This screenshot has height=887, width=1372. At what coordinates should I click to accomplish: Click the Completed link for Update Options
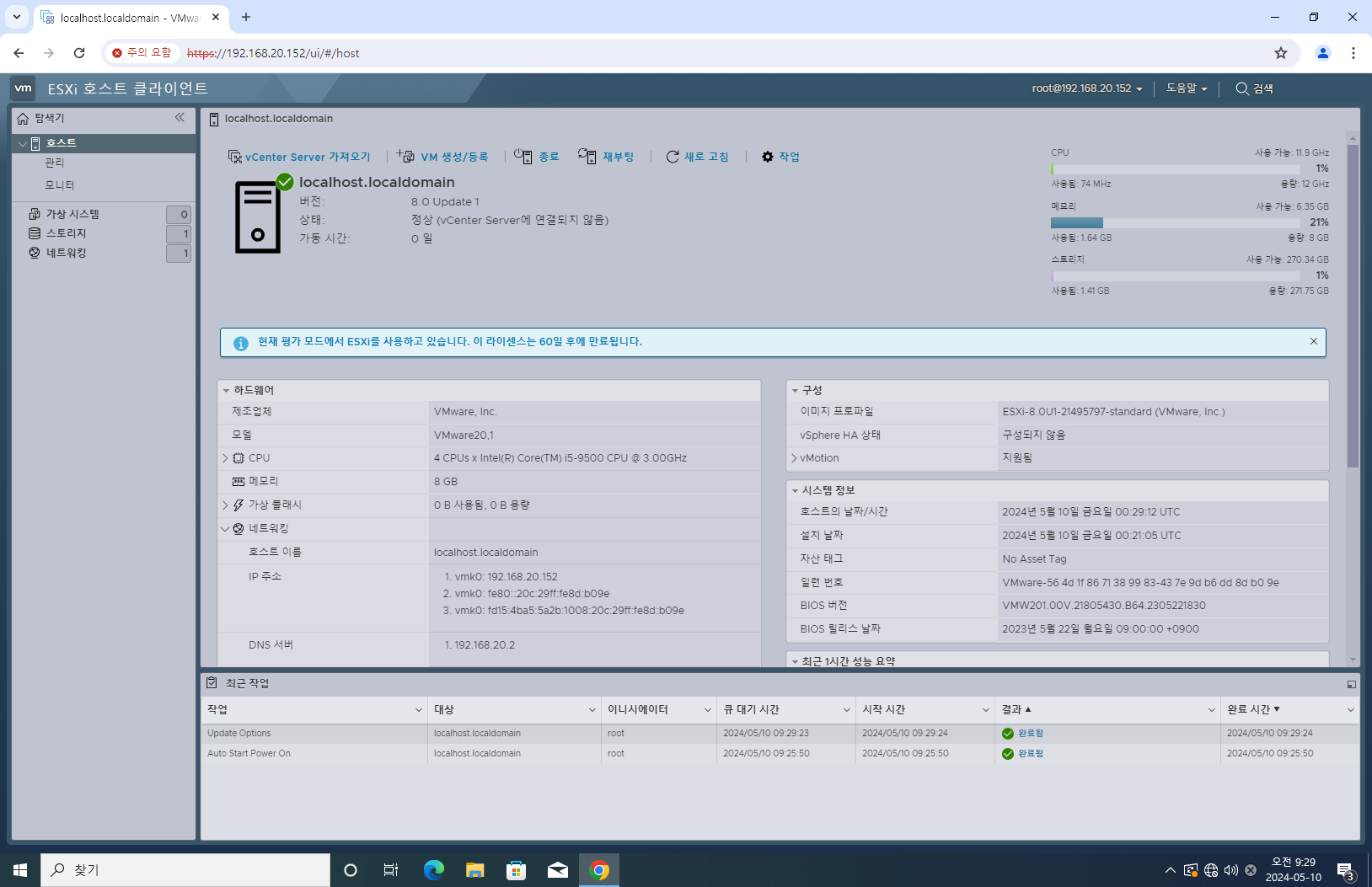point(1031,734)
